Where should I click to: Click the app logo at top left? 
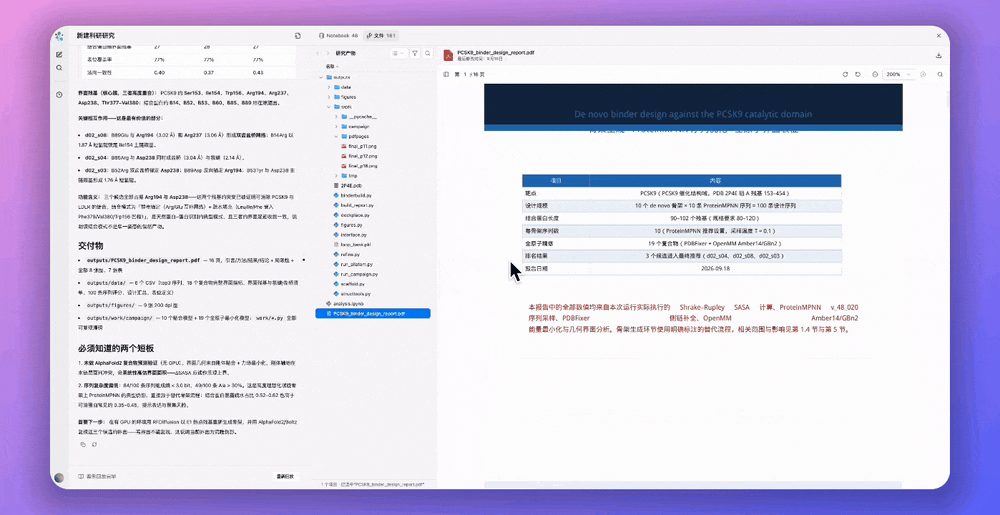coord(59,36)
